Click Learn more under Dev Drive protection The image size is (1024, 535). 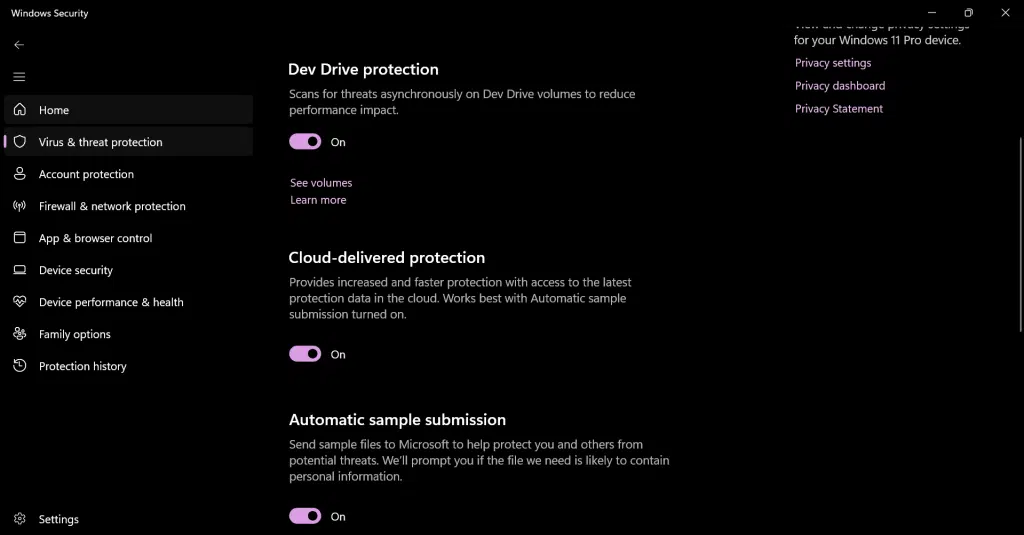point(318,200)
